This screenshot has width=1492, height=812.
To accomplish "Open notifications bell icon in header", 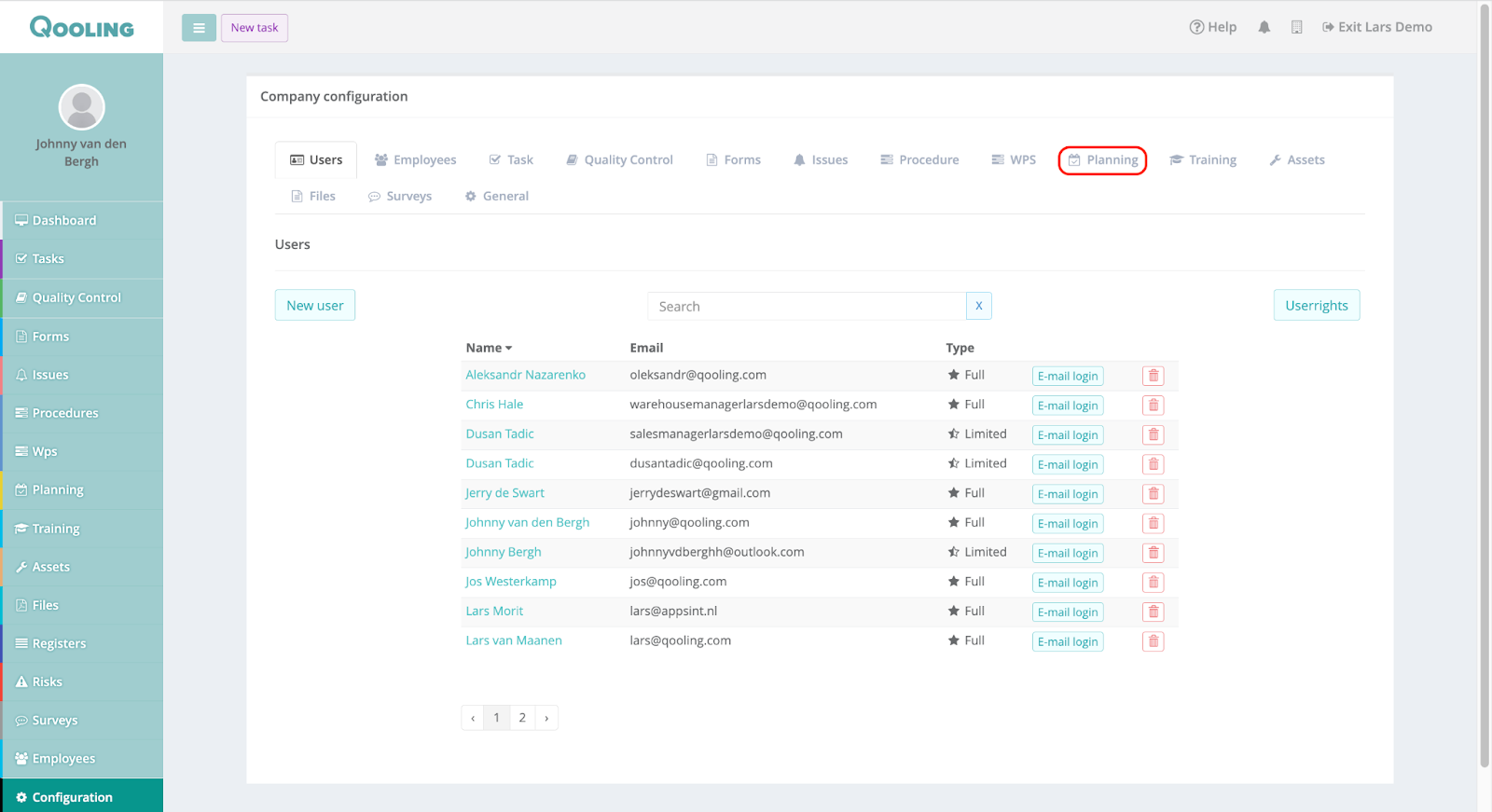I will tap(1264, 27).
